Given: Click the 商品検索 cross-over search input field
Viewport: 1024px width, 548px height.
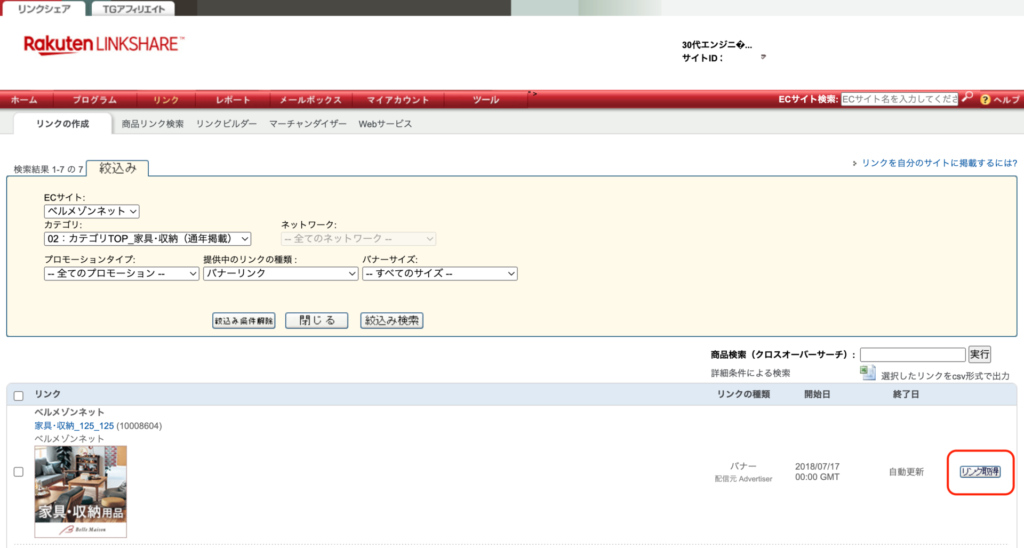Looking at the screenshot, I should pos(912,354).
